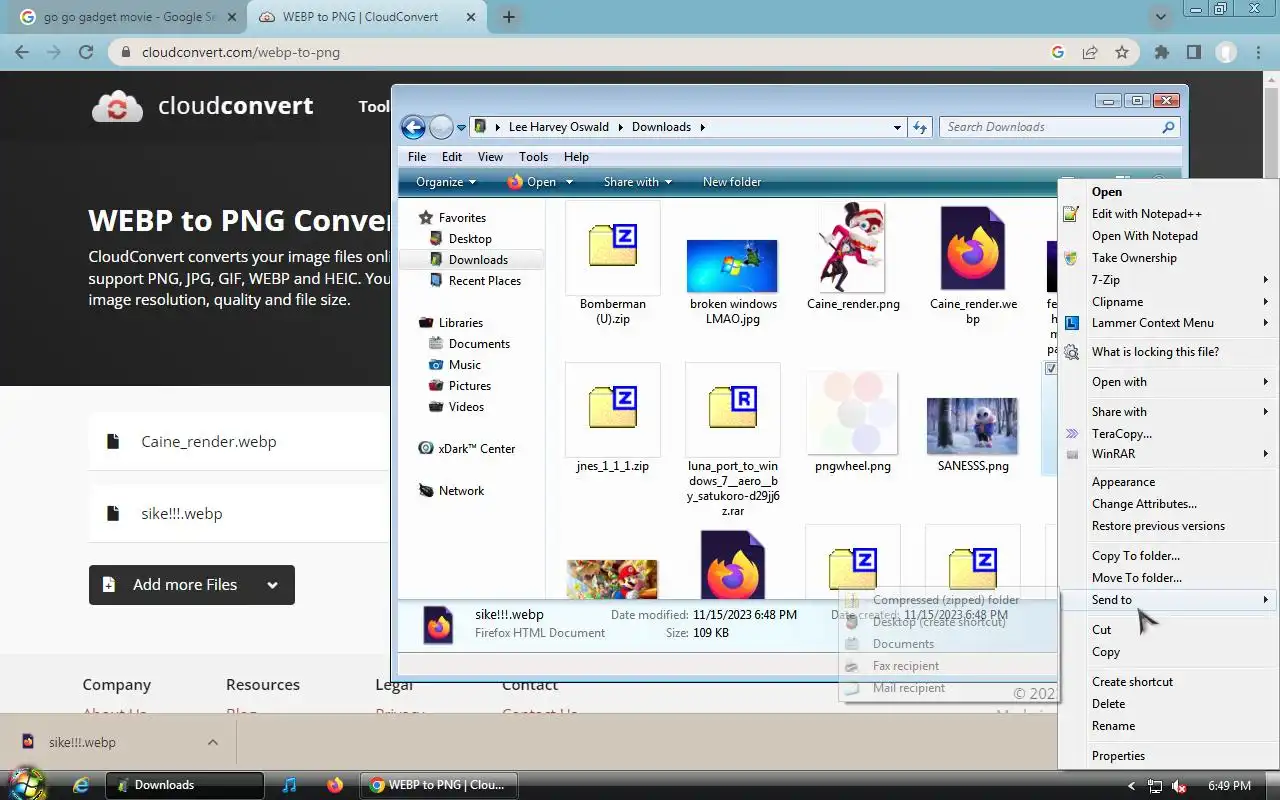
Task: Open a new Chrome tab
Action: click(x=509, y=17)
